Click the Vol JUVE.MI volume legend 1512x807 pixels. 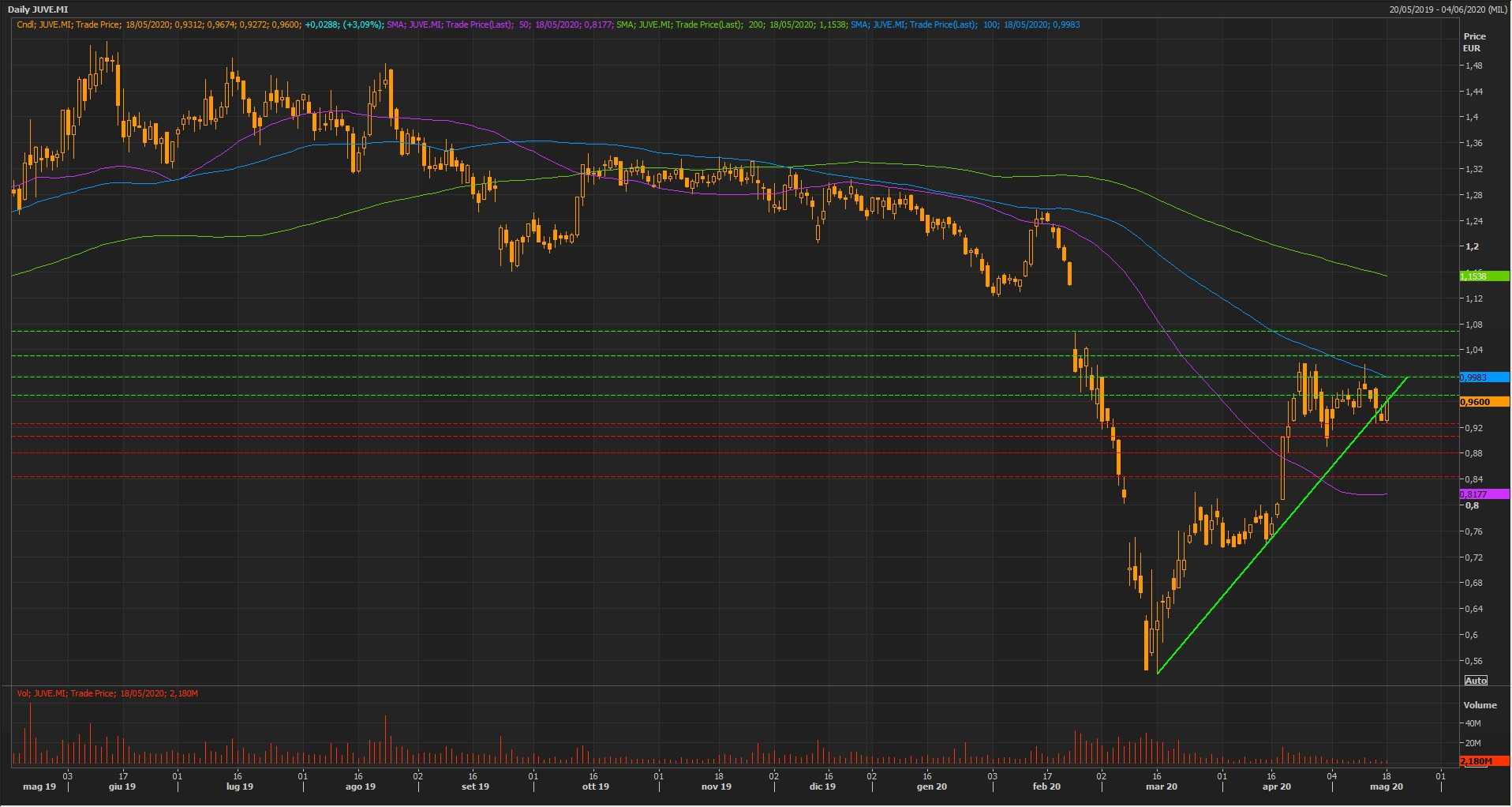click(107, 693)
